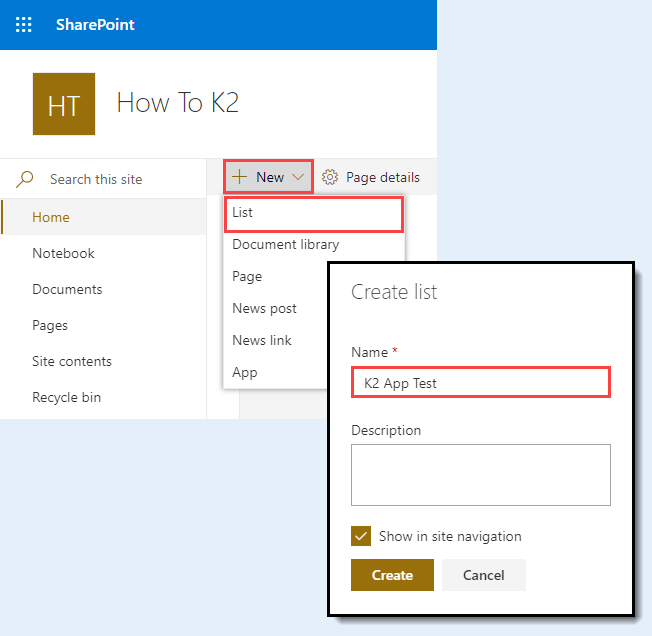Click into the Description text area
652x636 pixels.
click(481, 475)
